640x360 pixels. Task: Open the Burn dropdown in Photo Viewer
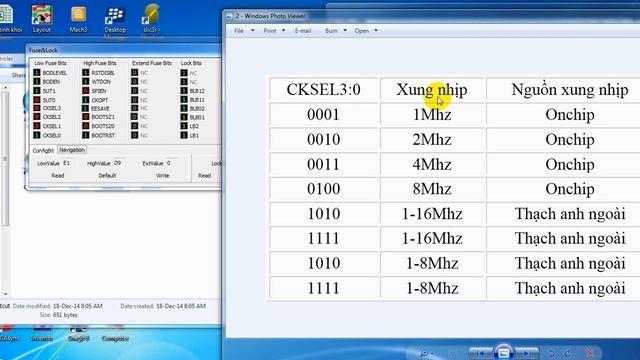pyautogui.click(x=336, y=31)
